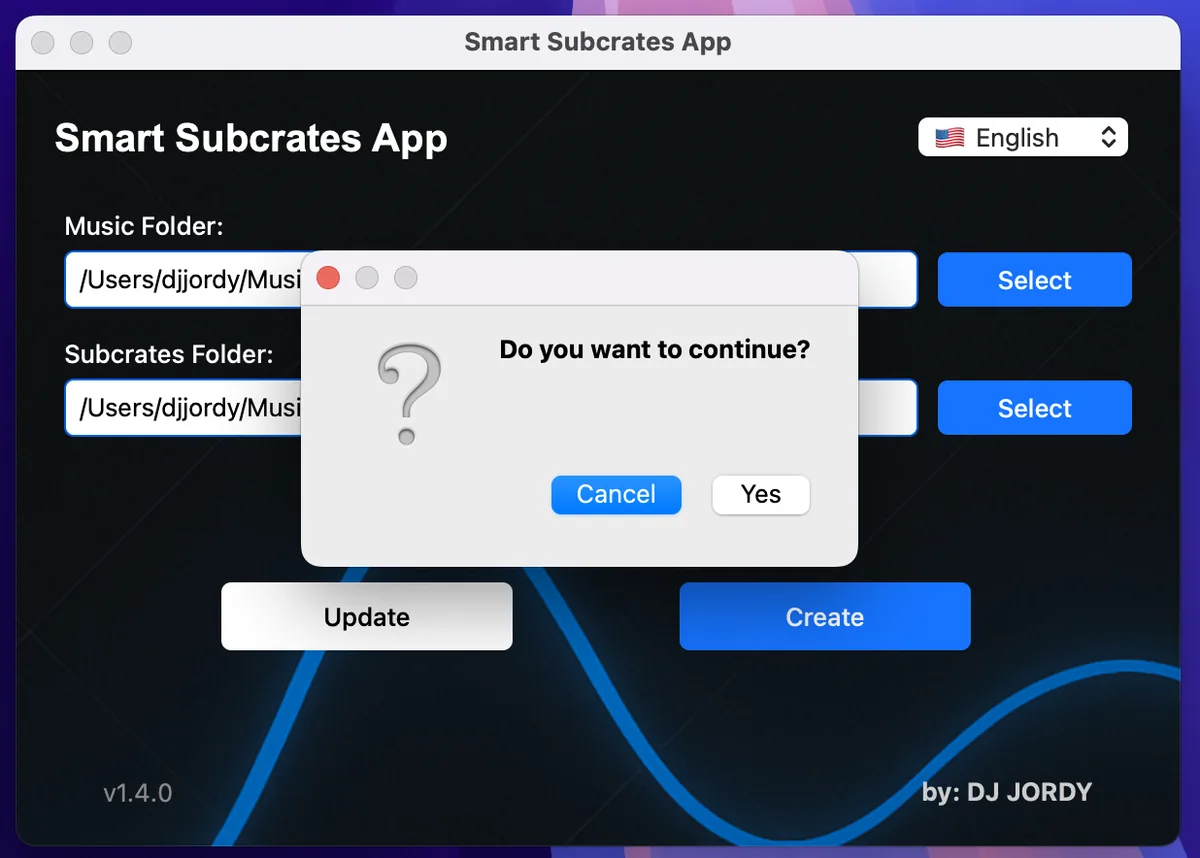
Task: Click main window's close button
Action: (x=43, y=43)
